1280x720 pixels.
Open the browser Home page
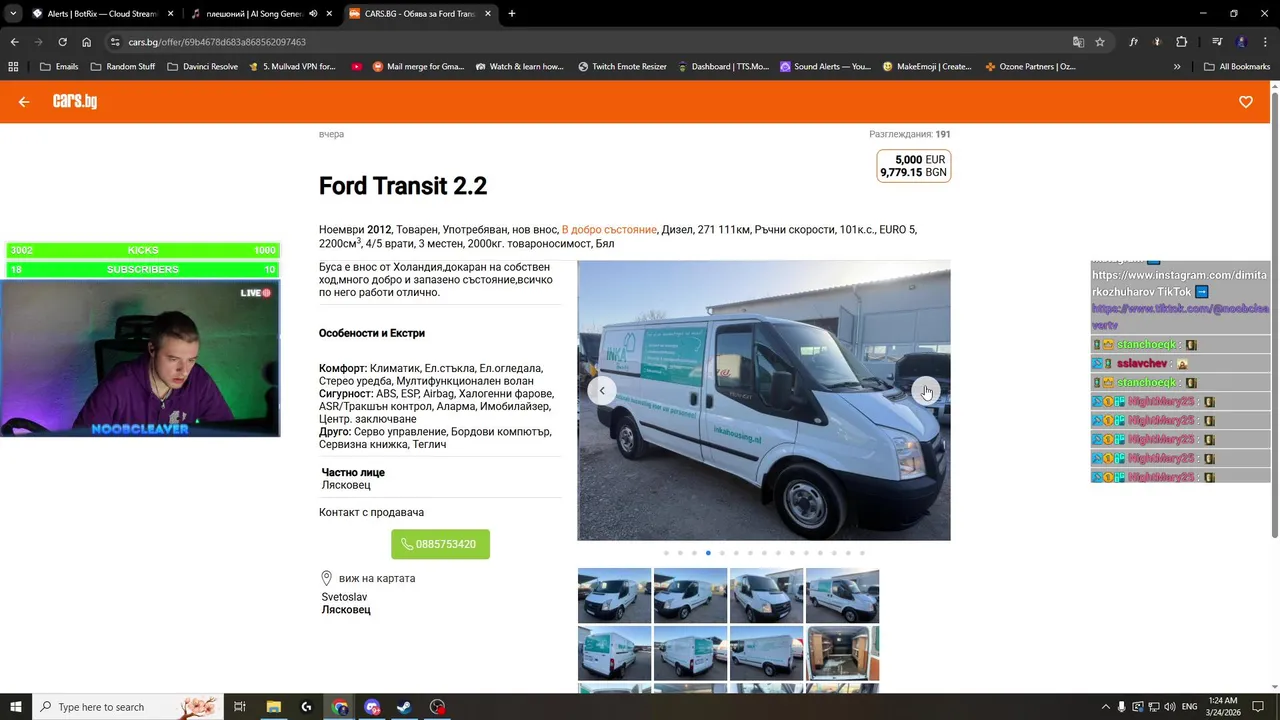87,42
